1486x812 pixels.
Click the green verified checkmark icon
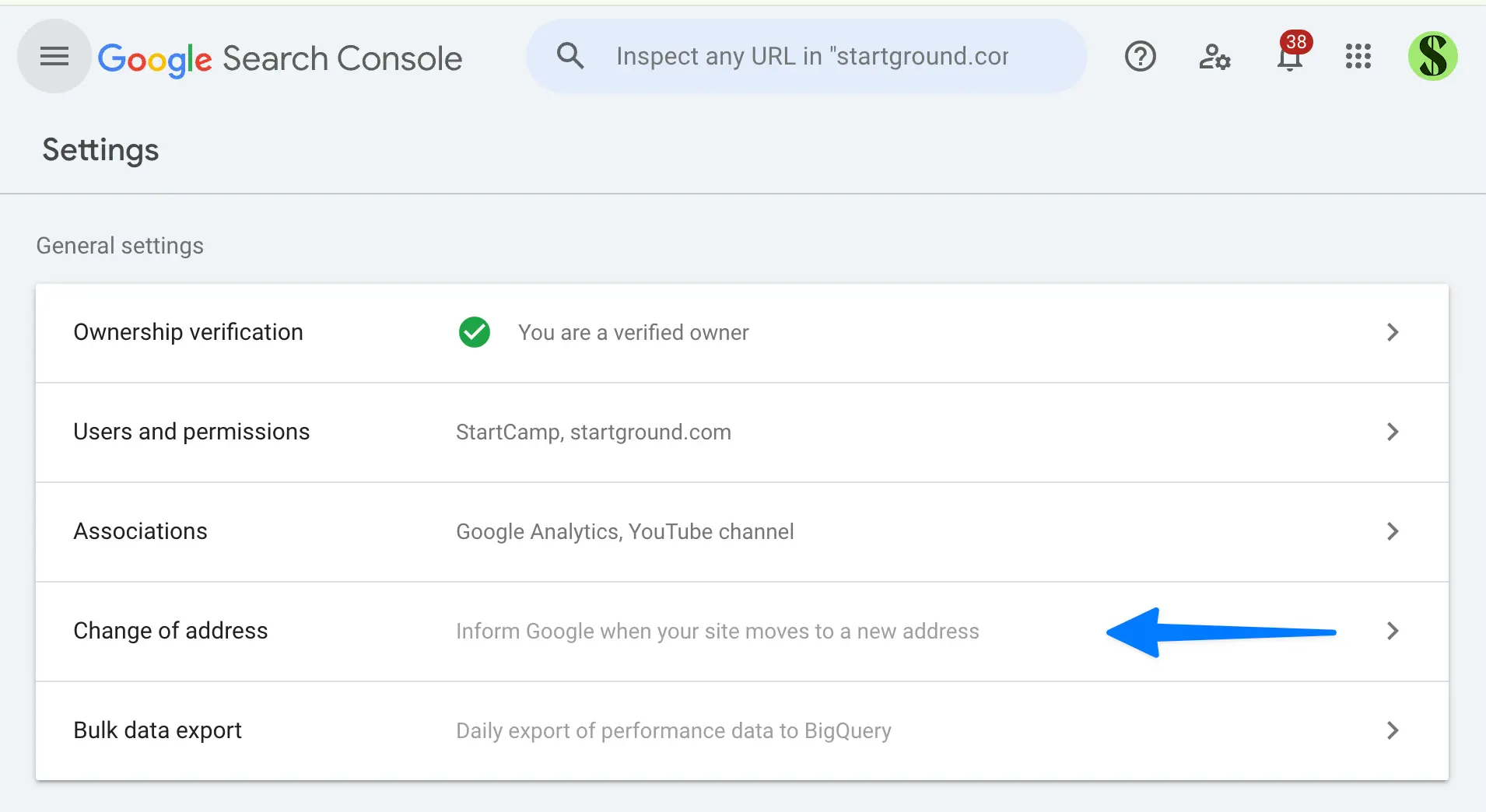pyautogui.click(x=475, y=333)
